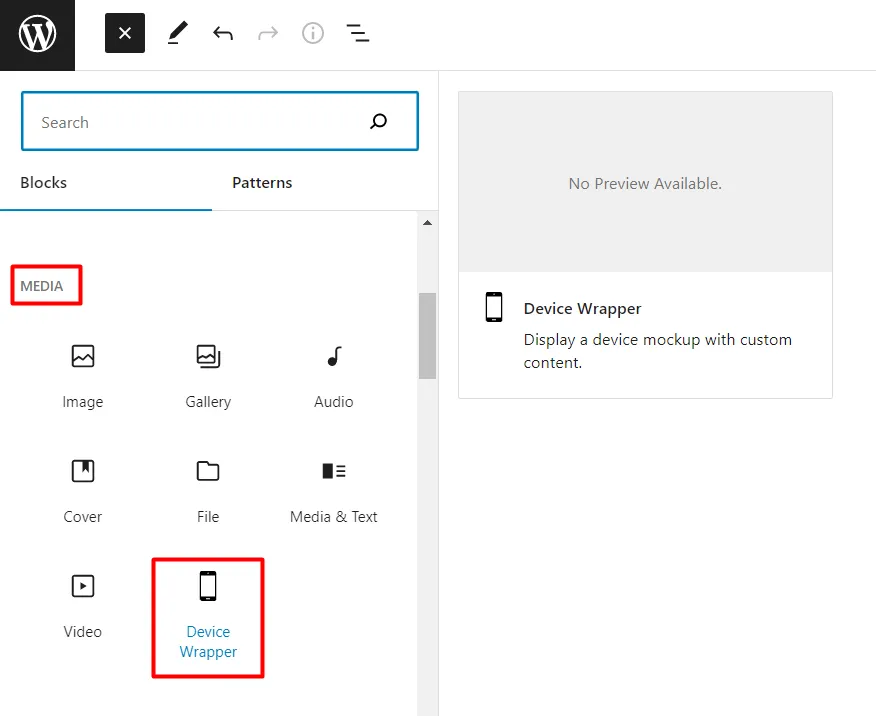Viewport: 876px width, 716px height.
Task: Click the Device Wrapper preview title
Action: [582, 308]
